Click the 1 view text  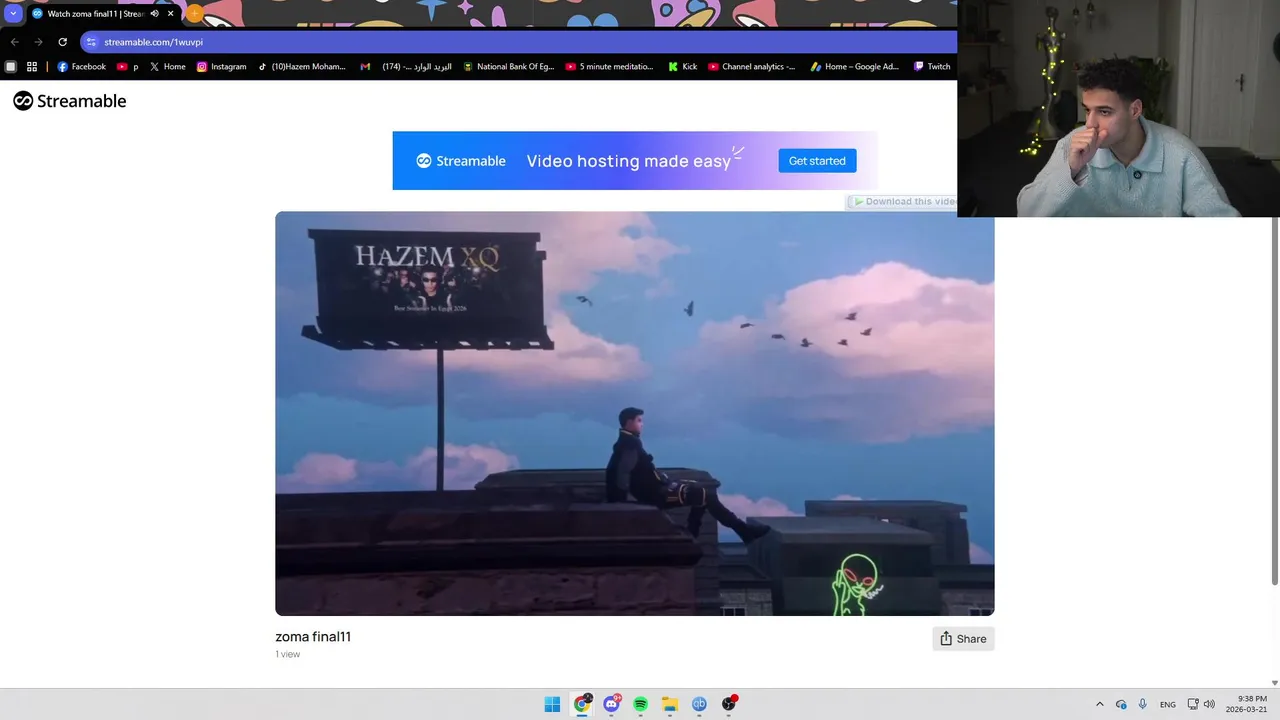(x=288, y=654)
